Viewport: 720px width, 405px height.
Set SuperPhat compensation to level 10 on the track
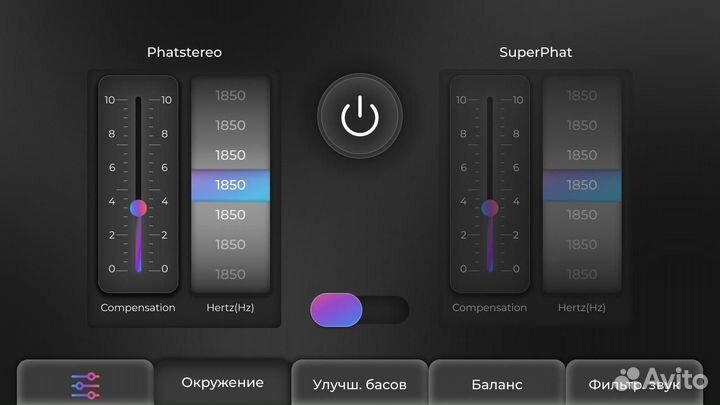click(x=490, y=100)
